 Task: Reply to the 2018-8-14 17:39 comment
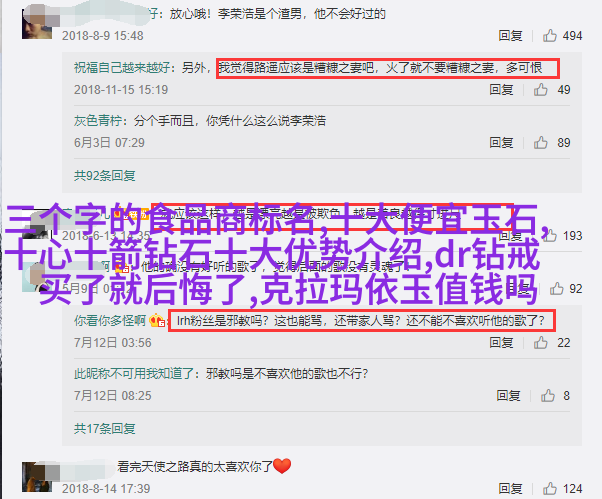510,489
